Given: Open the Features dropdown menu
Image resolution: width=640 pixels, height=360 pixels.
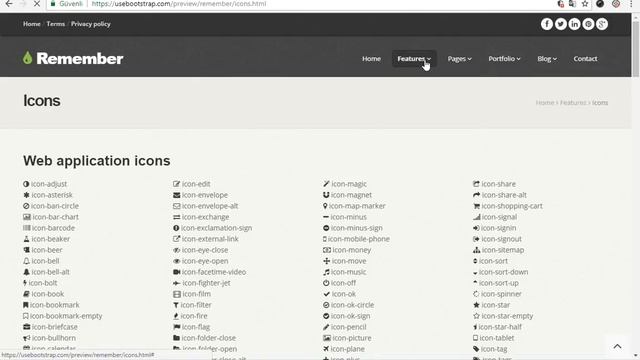Looking at the screenshot, I should tap(414, 59).
